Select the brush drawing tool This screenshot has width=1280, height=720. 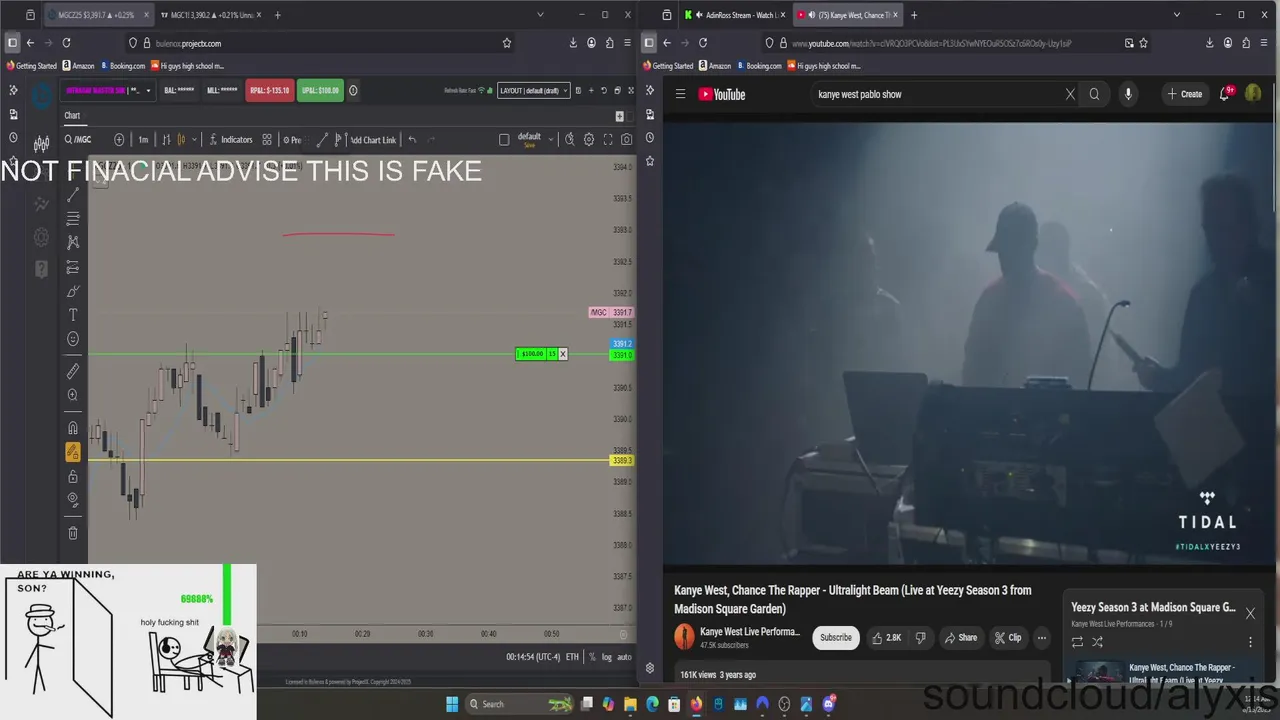point(73,291)
